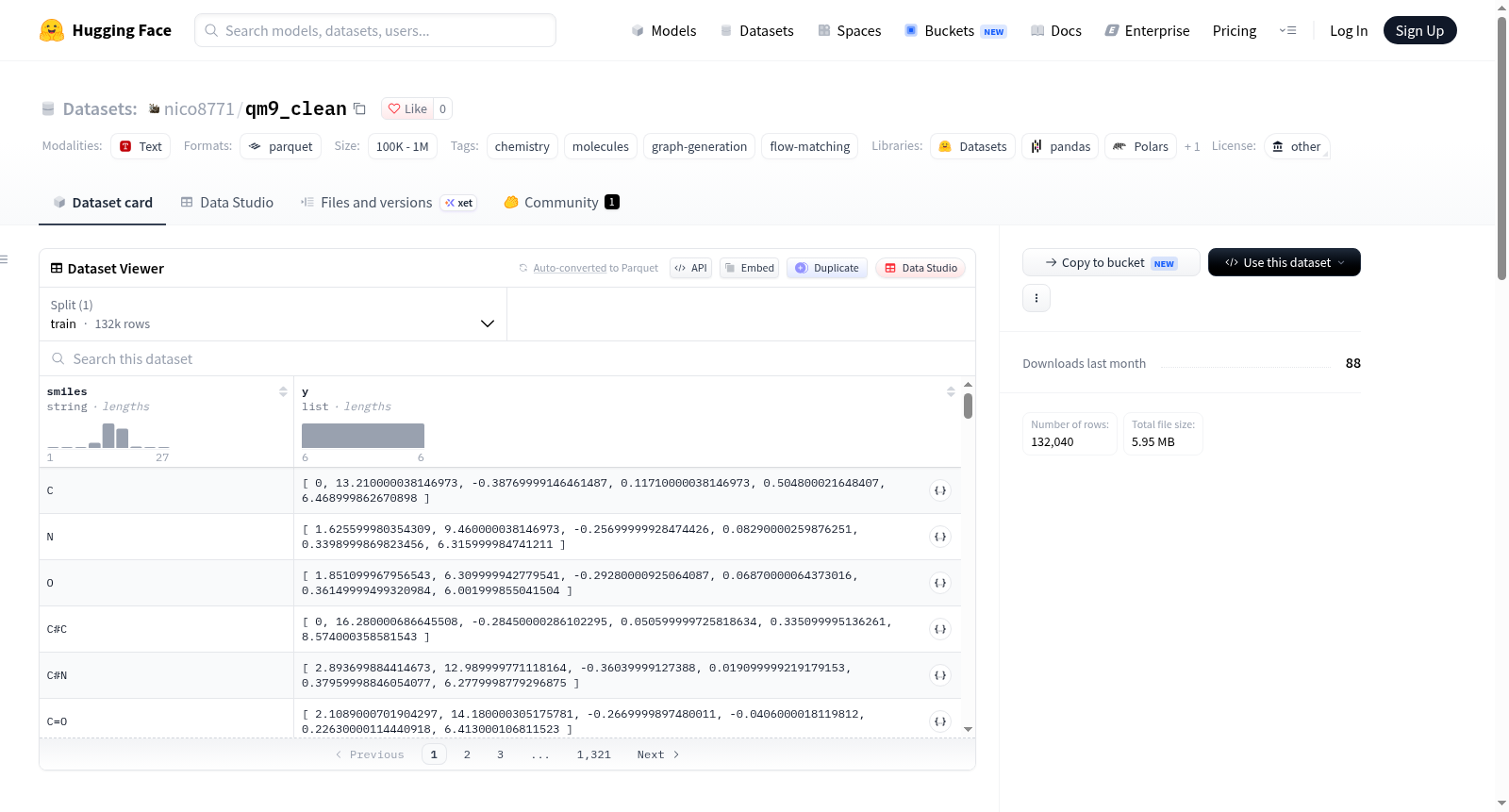
Task: Click the table vertical scrollbar thumb
Action: [968, 406]
